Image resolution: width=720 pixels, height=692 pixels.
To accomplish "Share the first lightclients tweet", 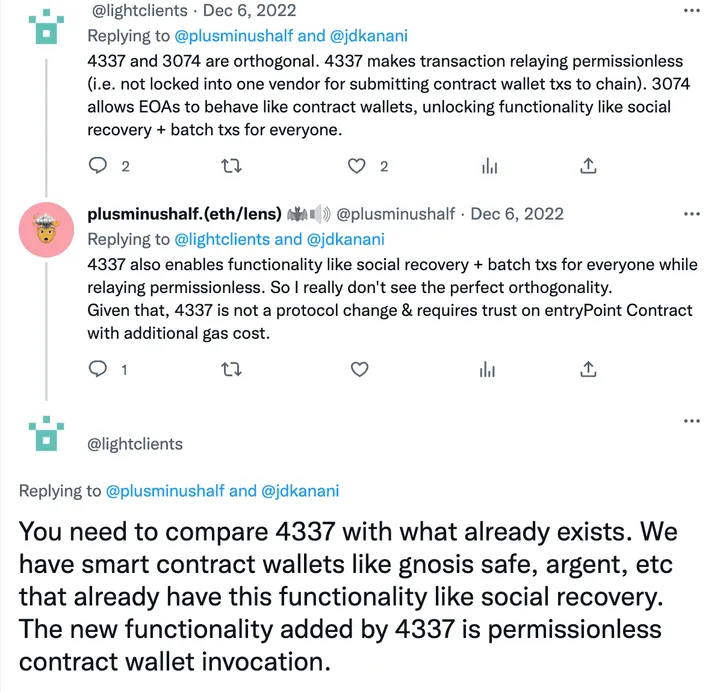I will (x=588, y=165).
